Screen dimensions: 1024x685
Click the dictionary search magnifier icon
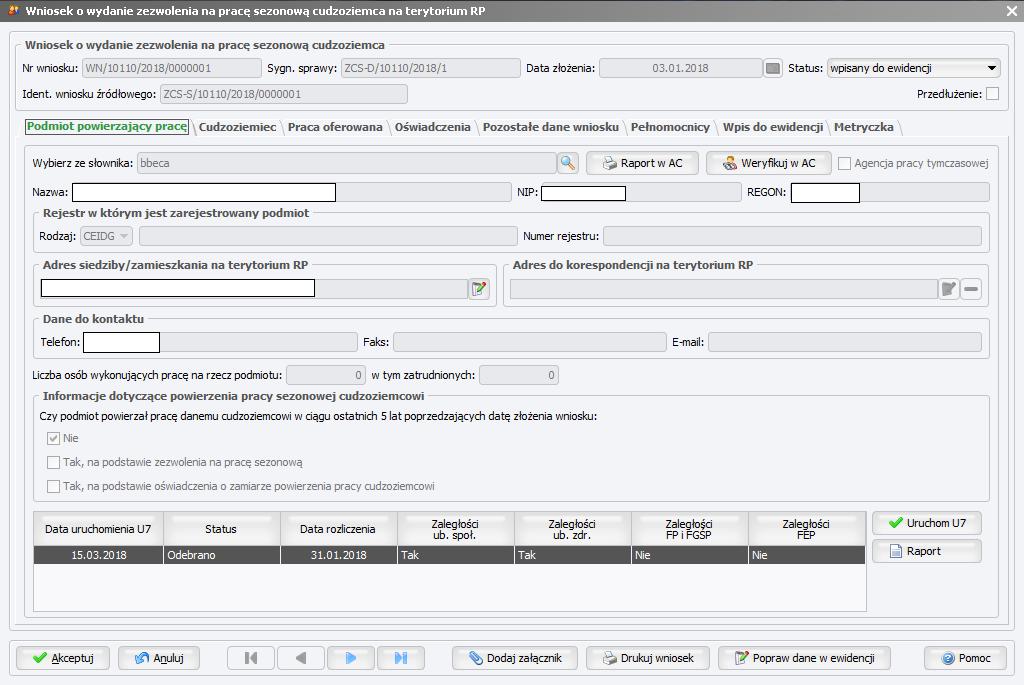568,163
